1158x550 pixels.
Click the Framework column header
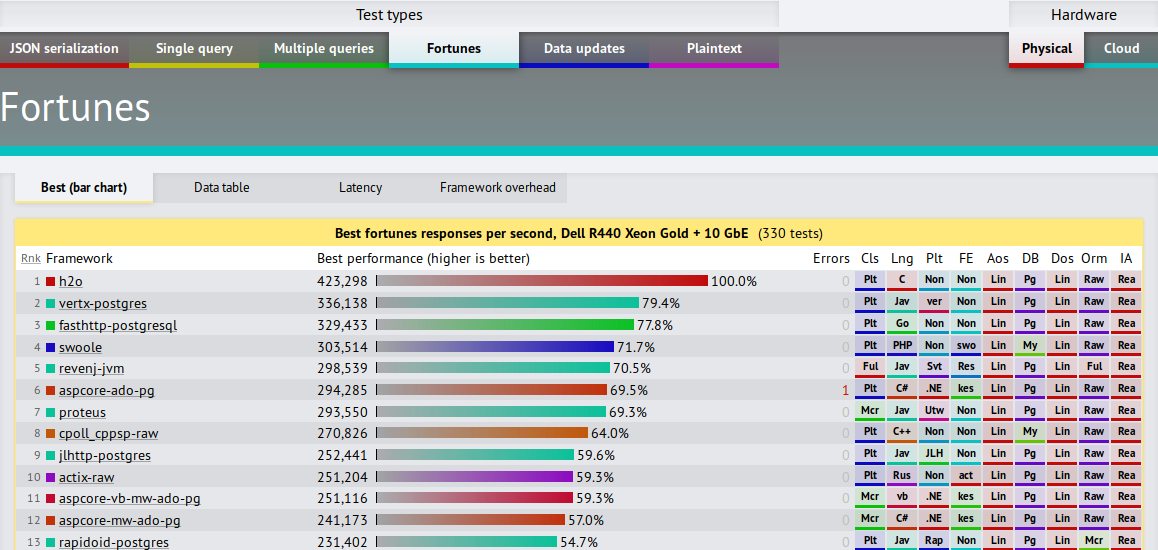pos(79,258)
